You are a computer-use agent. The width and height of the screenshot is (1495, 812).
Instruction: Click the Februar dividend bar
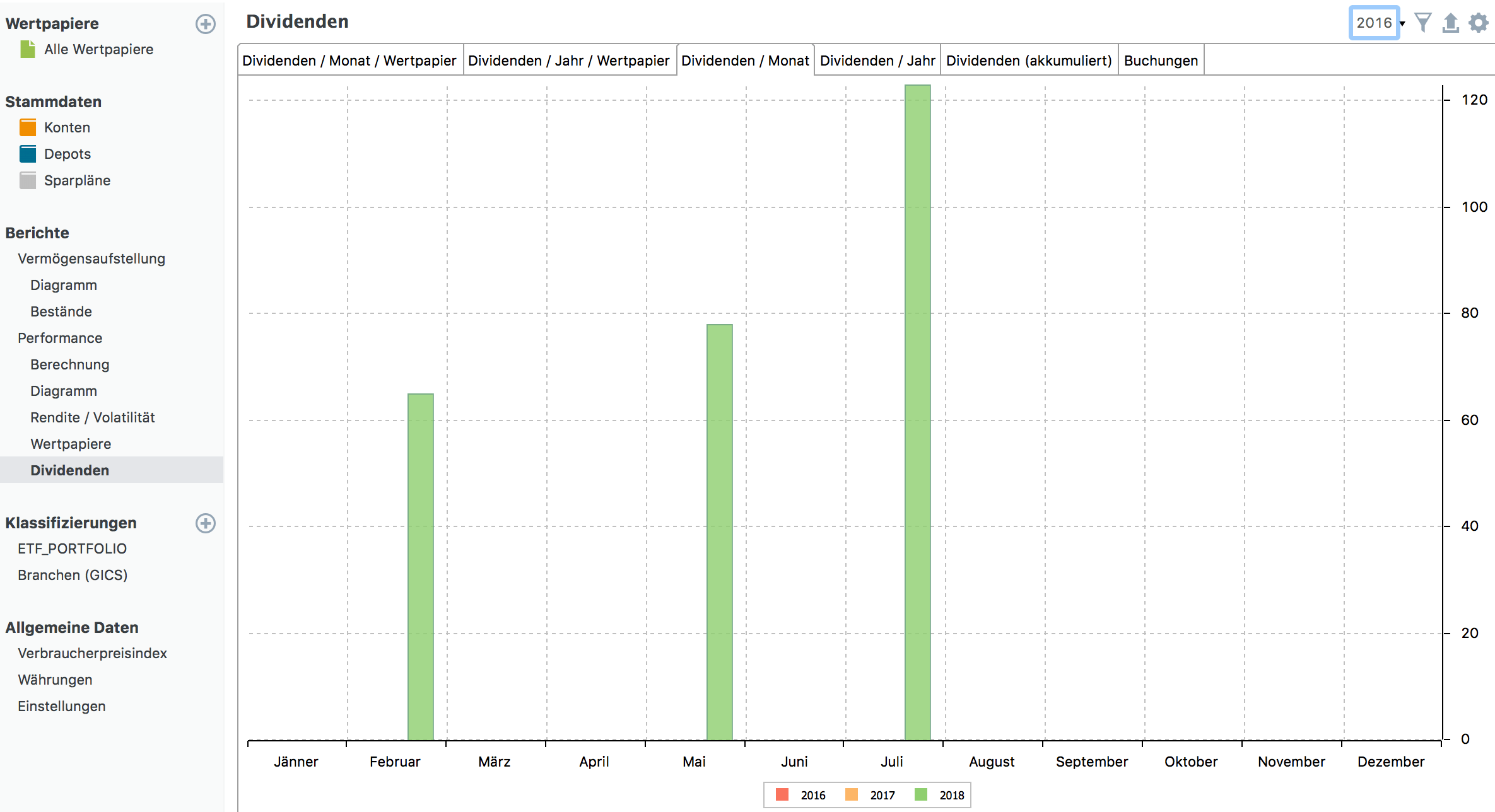421,567
